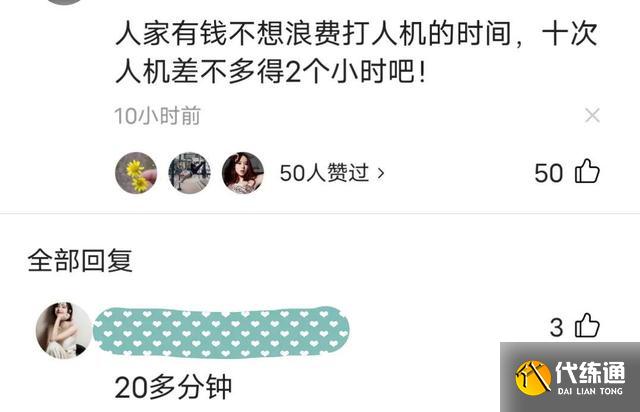This screenshot has height=412, width=640.
Task: Open the reply author's profile avatar
Action: [64, 330]
